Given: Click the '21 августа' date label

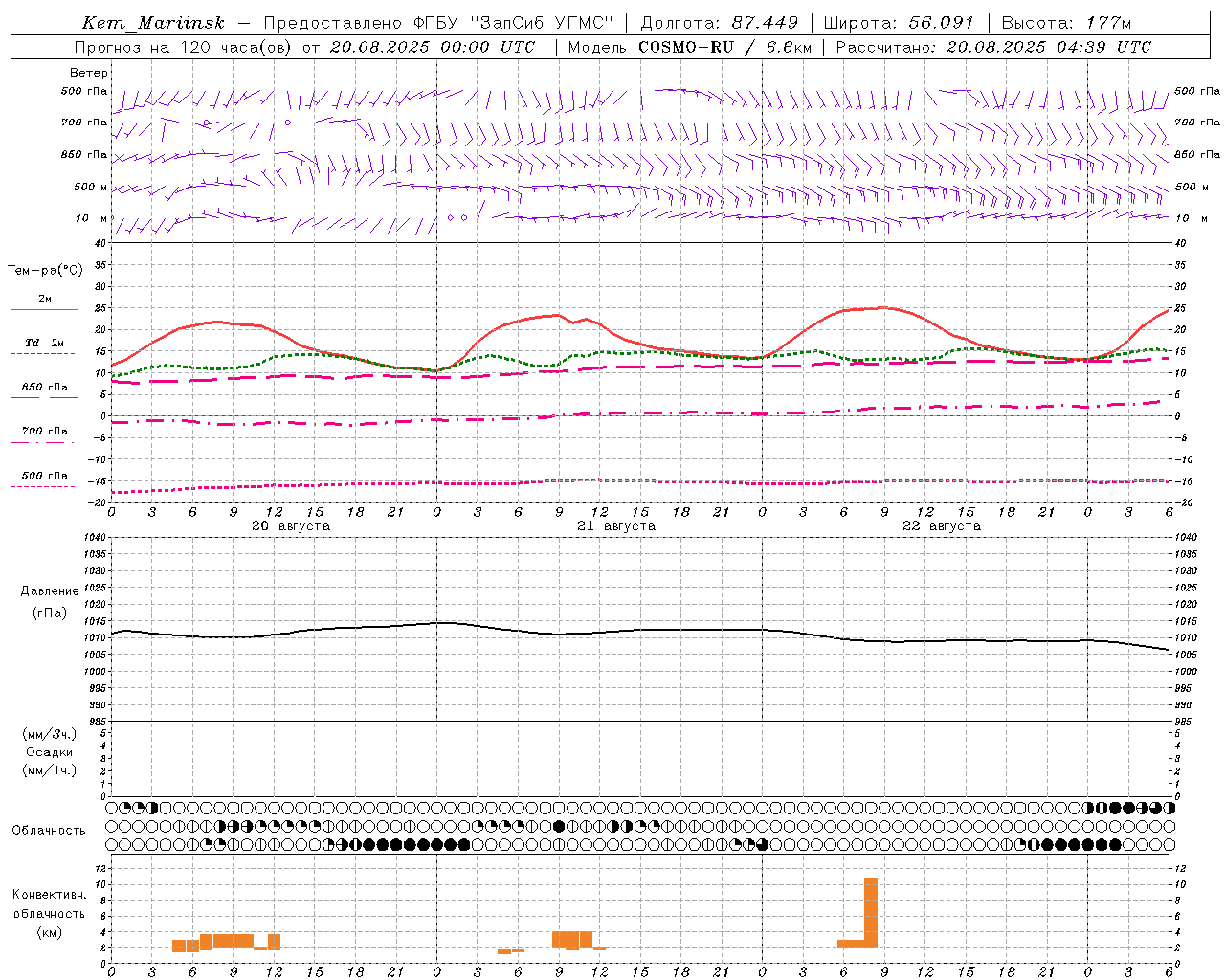Looking at the screenshot, I should 616,526.
